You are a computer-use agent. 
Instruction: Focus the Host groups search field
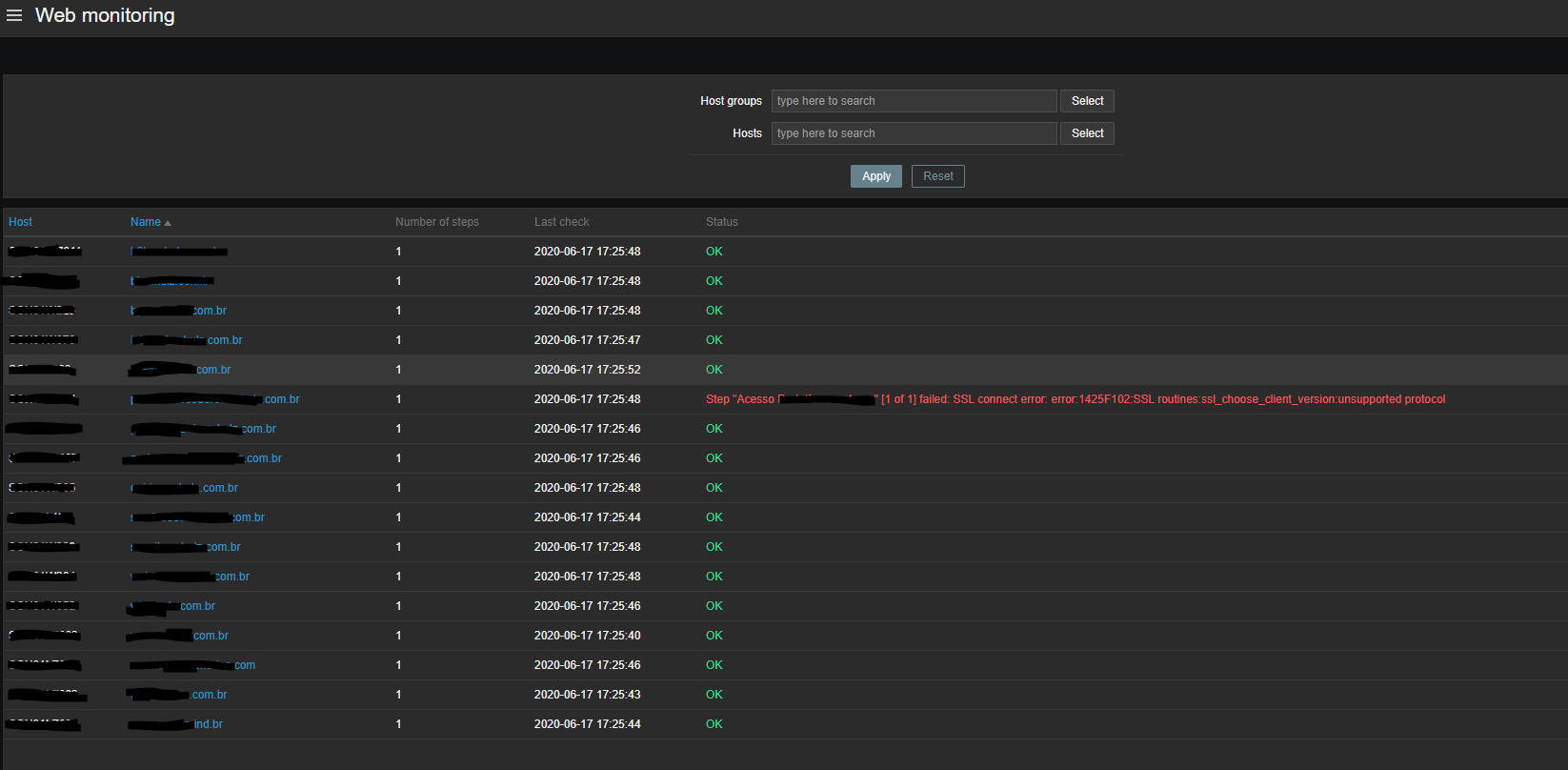click(913, 101)
